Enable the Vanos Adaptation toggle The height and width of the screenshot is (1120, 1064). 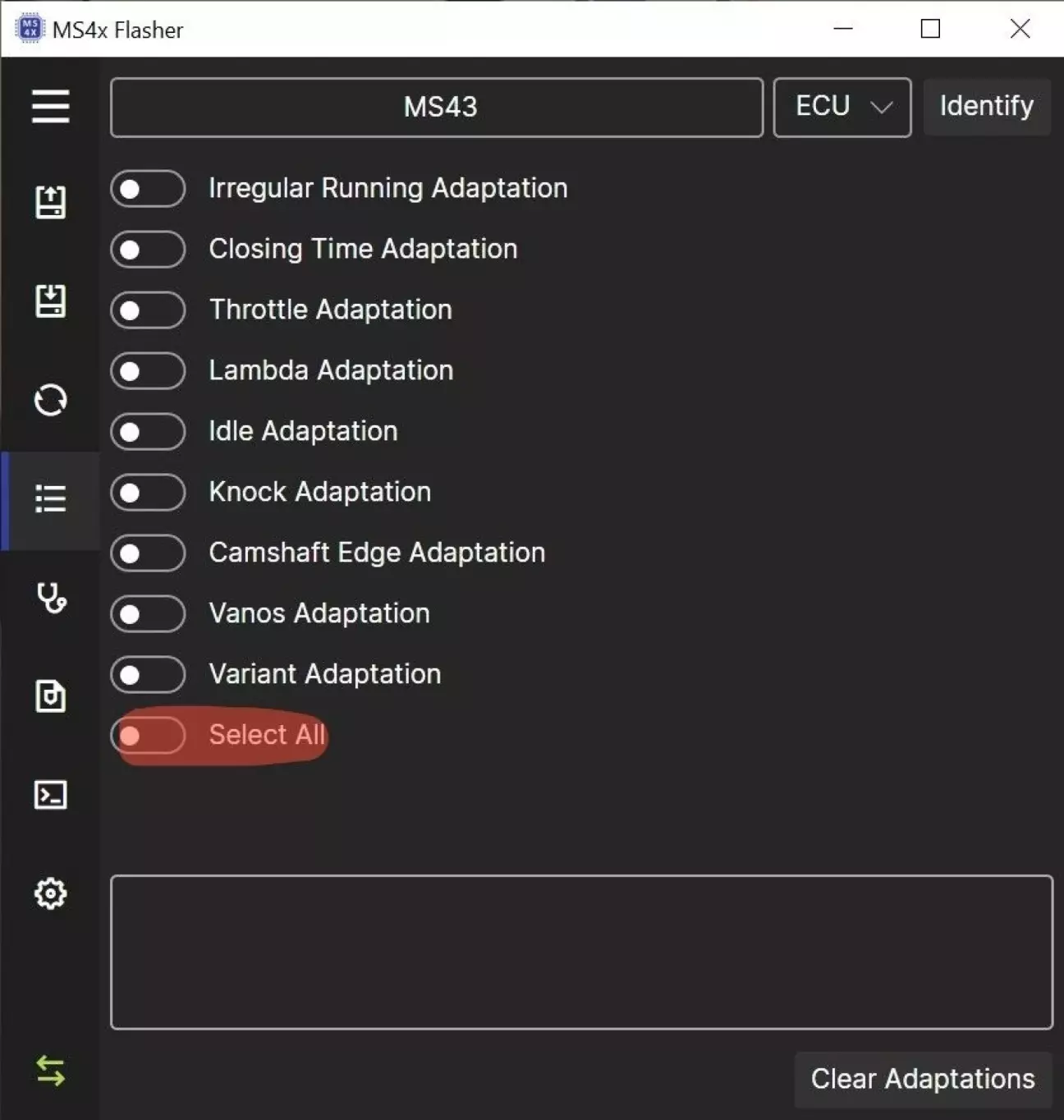tap(148, 614)
